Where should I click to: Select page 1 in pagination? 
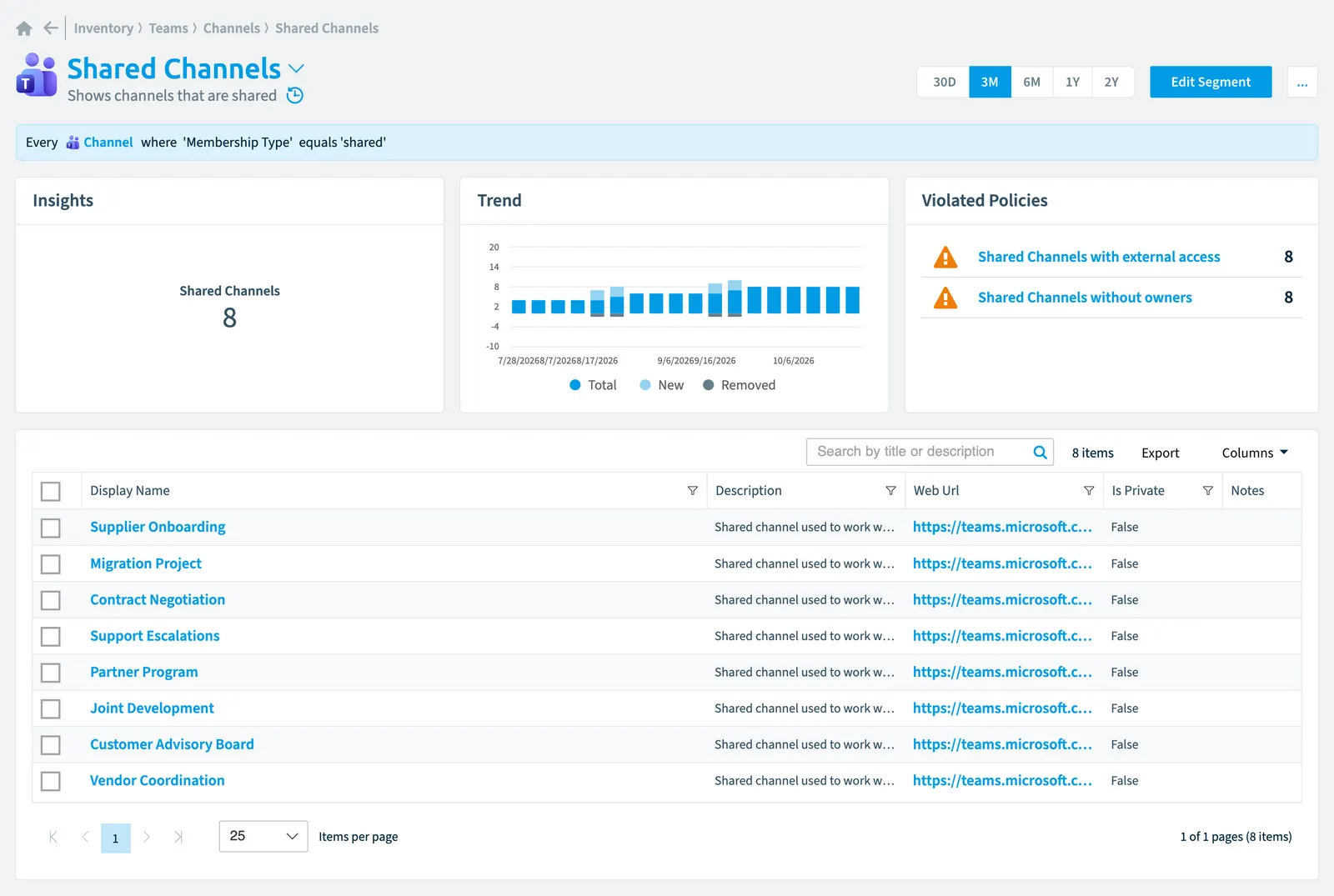[116, 838]
